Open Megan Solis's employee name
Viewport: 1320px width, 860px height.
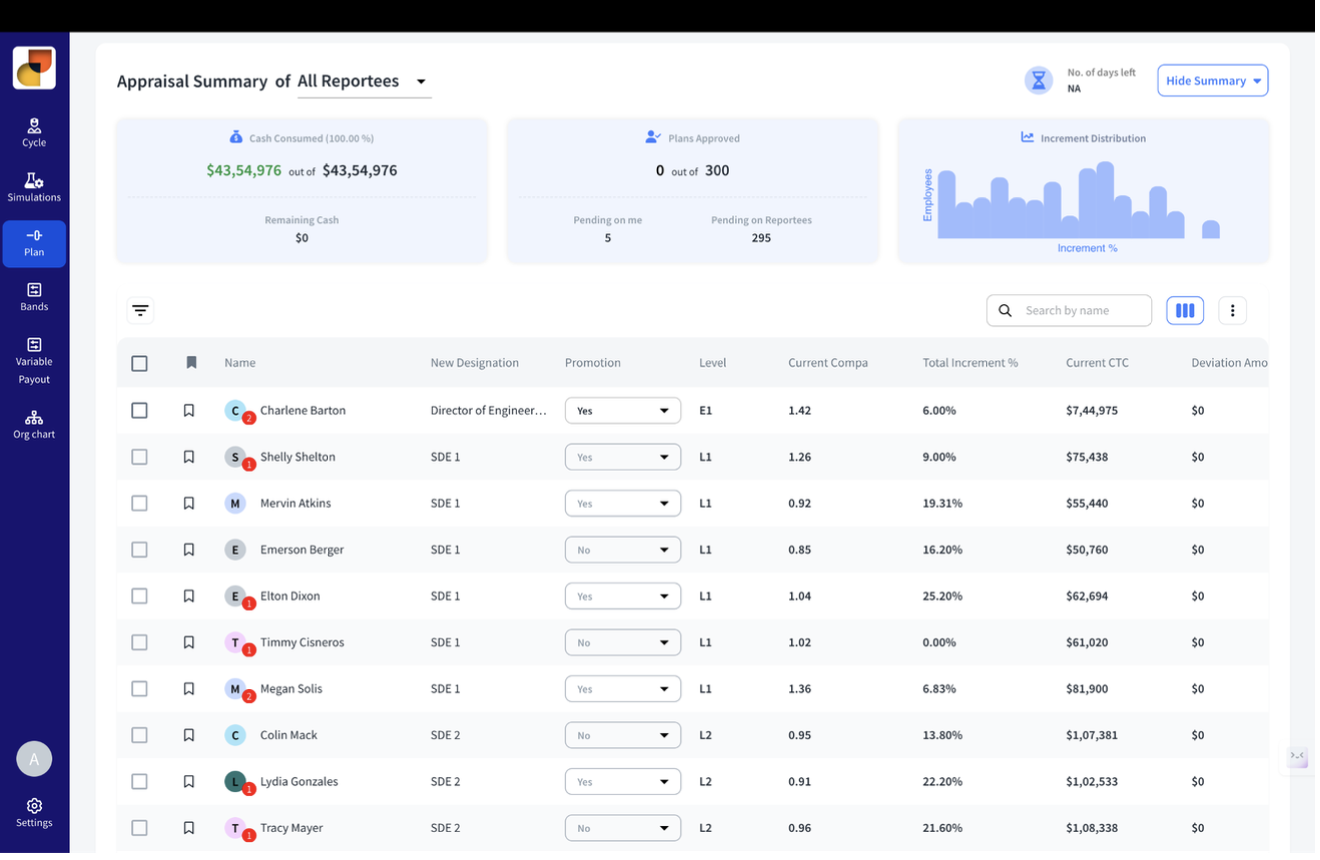(291, 689)
